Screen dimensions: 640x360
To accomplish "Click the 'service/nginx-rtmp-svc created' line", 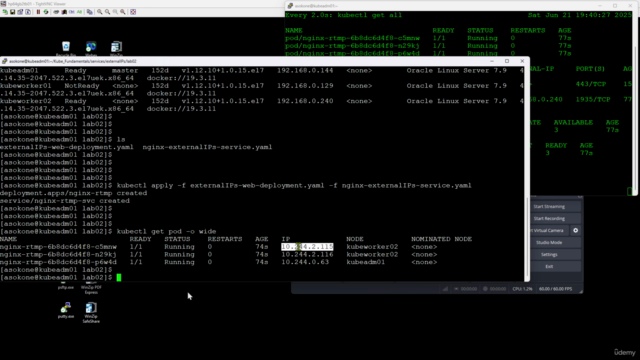I will [x=65, y=201].
